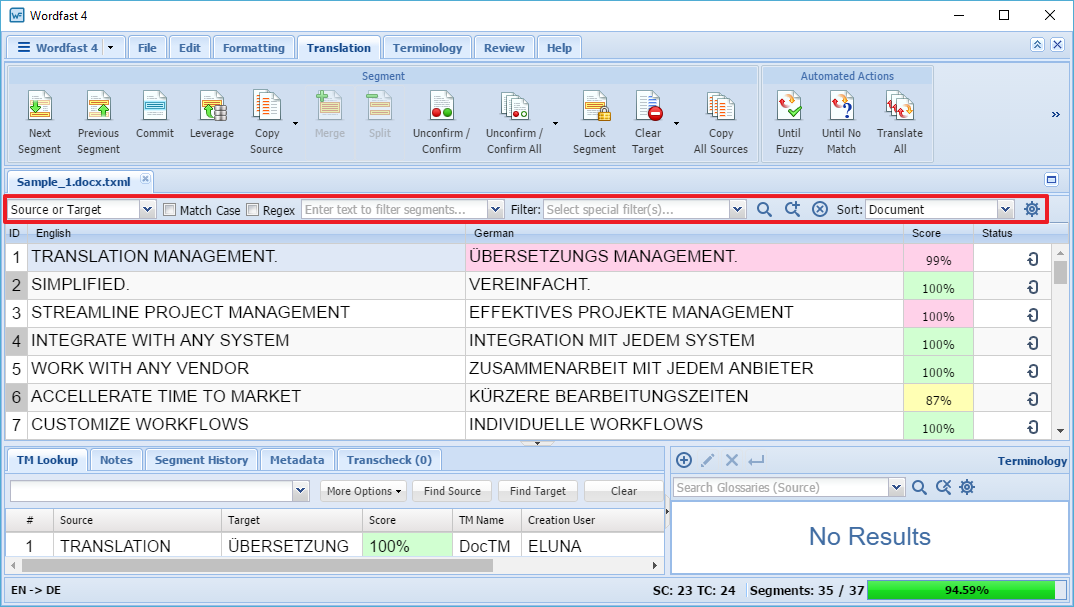This screenshot has height=607, width=1074.
Task: Expand filter text history dropdown
Action: point(495,210)
